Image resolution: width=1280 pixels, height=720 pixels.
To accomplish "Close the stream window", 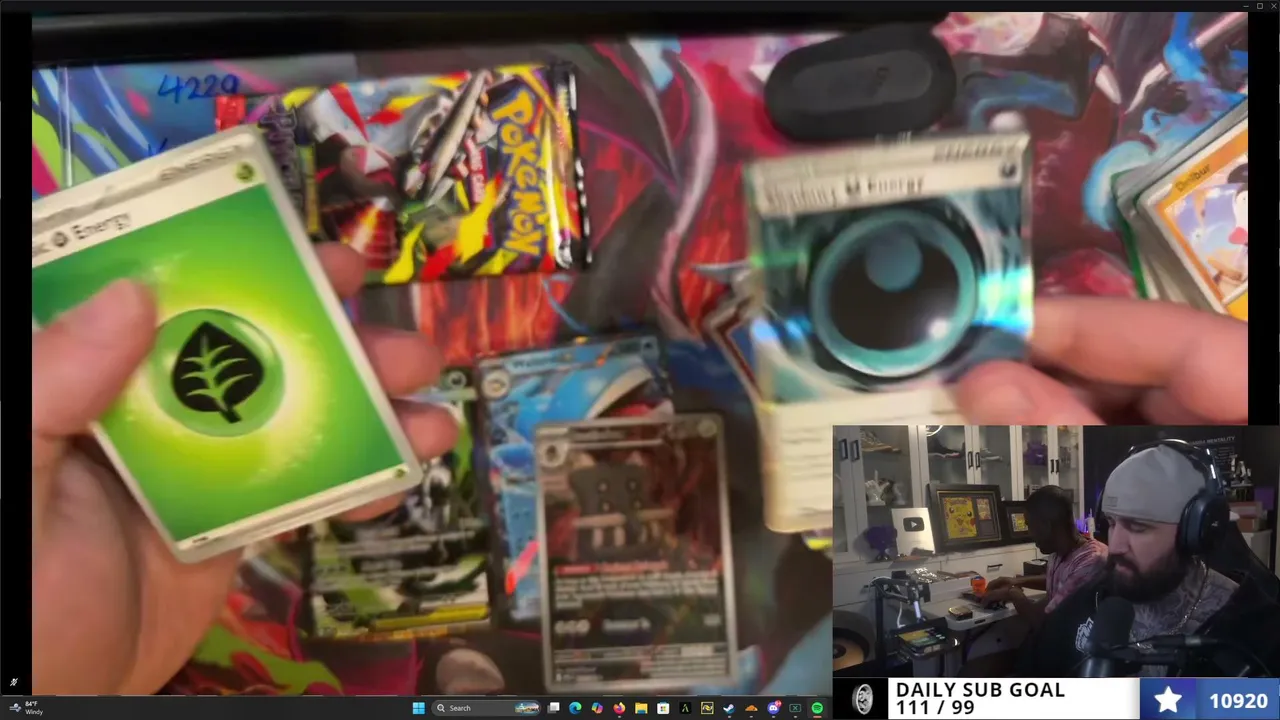I will click(x=1272, y=6).
